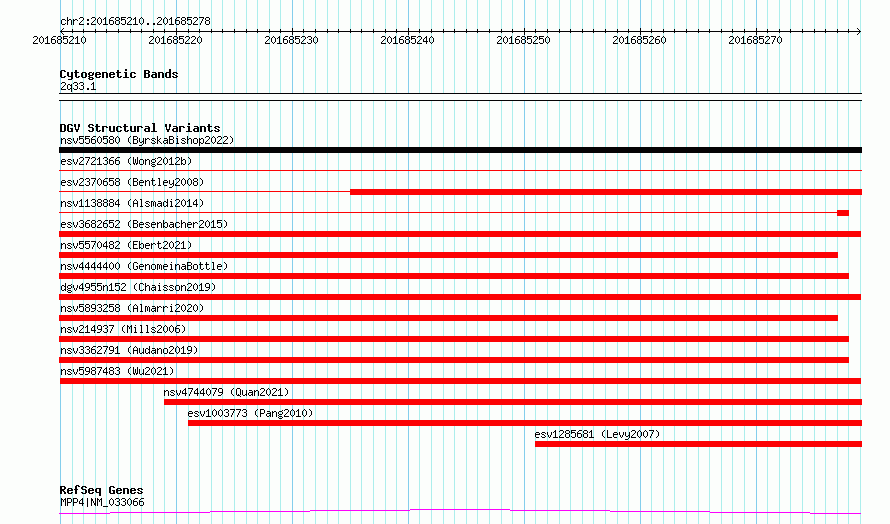Select variant label nsv1138884 (Alsmadi2014)

[x=132, y=203]
